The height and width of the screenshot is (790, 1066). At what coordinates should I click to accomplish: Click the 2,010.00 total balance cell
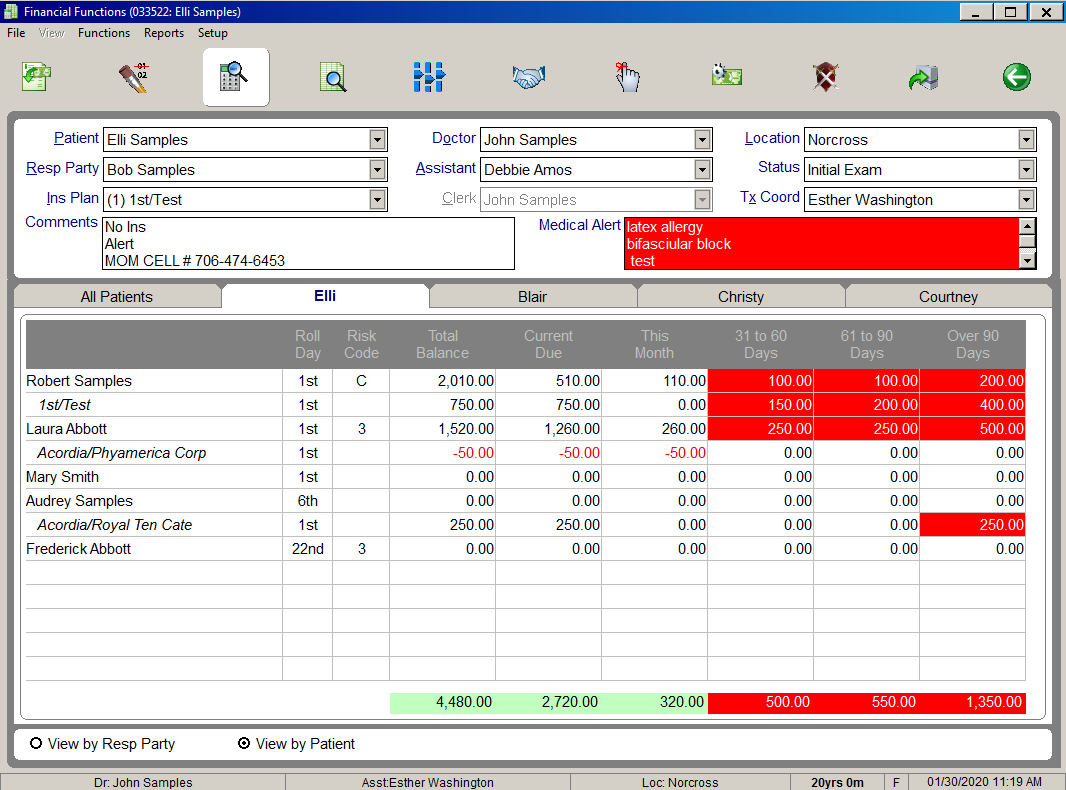(443, 381)
